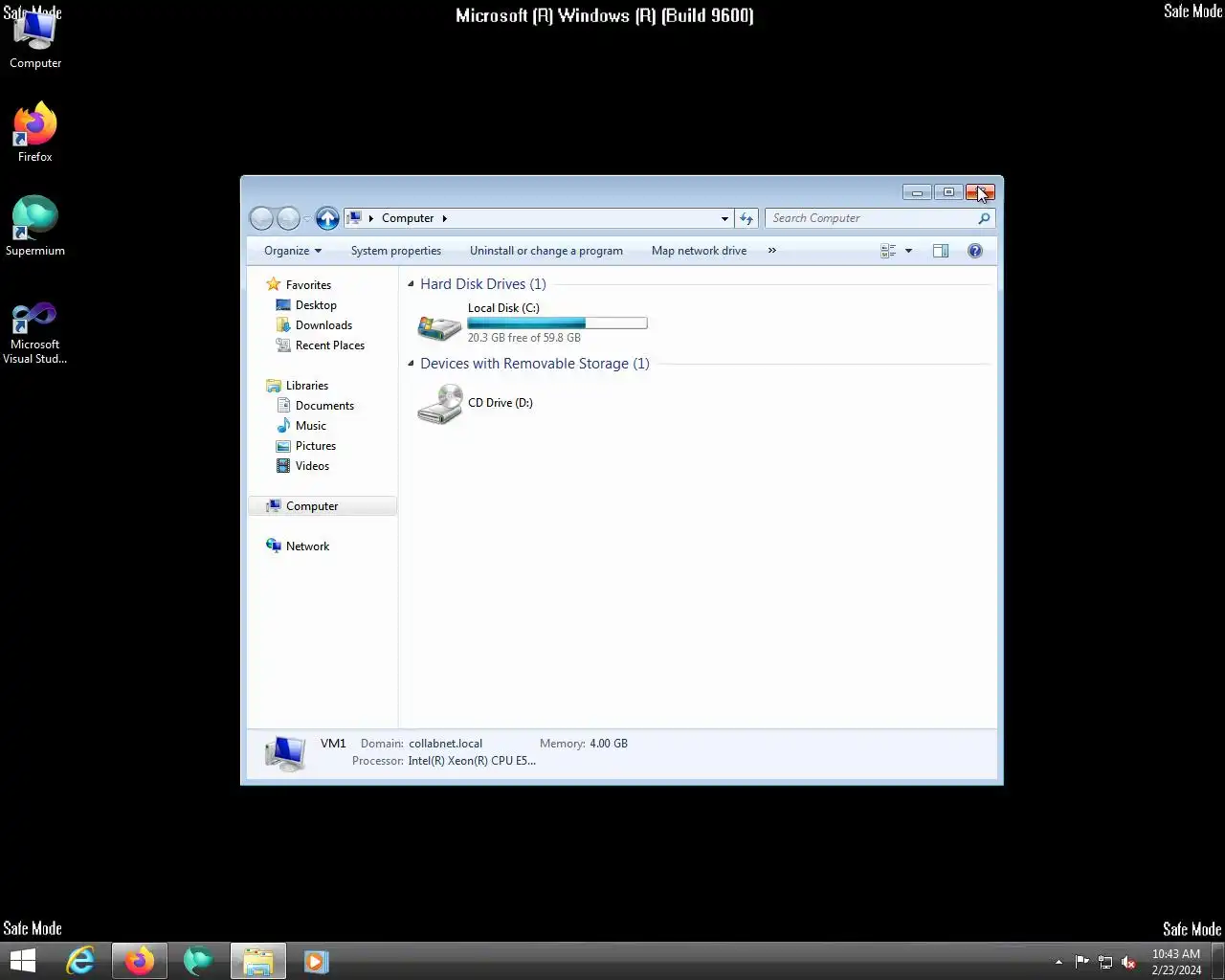Select the Local Disk (C:) drive icon

439,327
